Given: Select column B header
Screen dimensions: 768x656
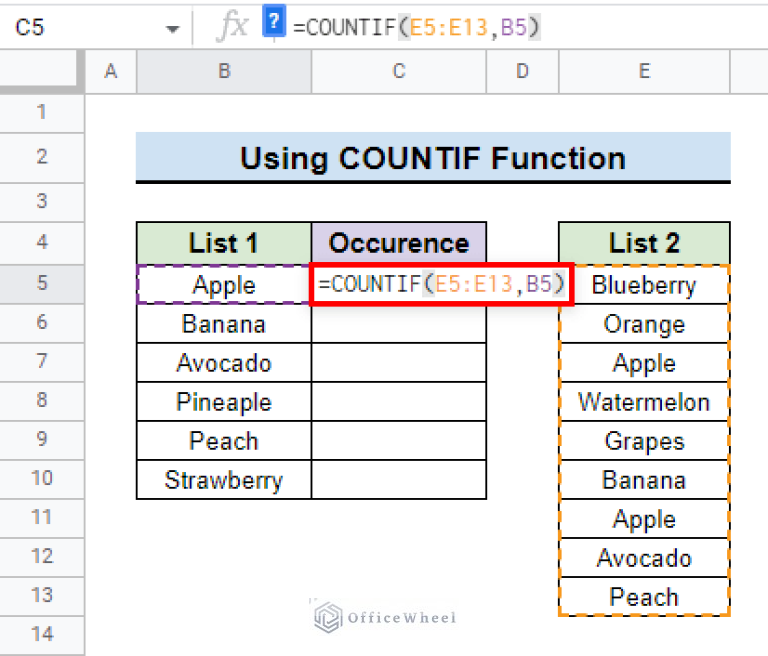Looking at the screenshot, I should 224,72.
